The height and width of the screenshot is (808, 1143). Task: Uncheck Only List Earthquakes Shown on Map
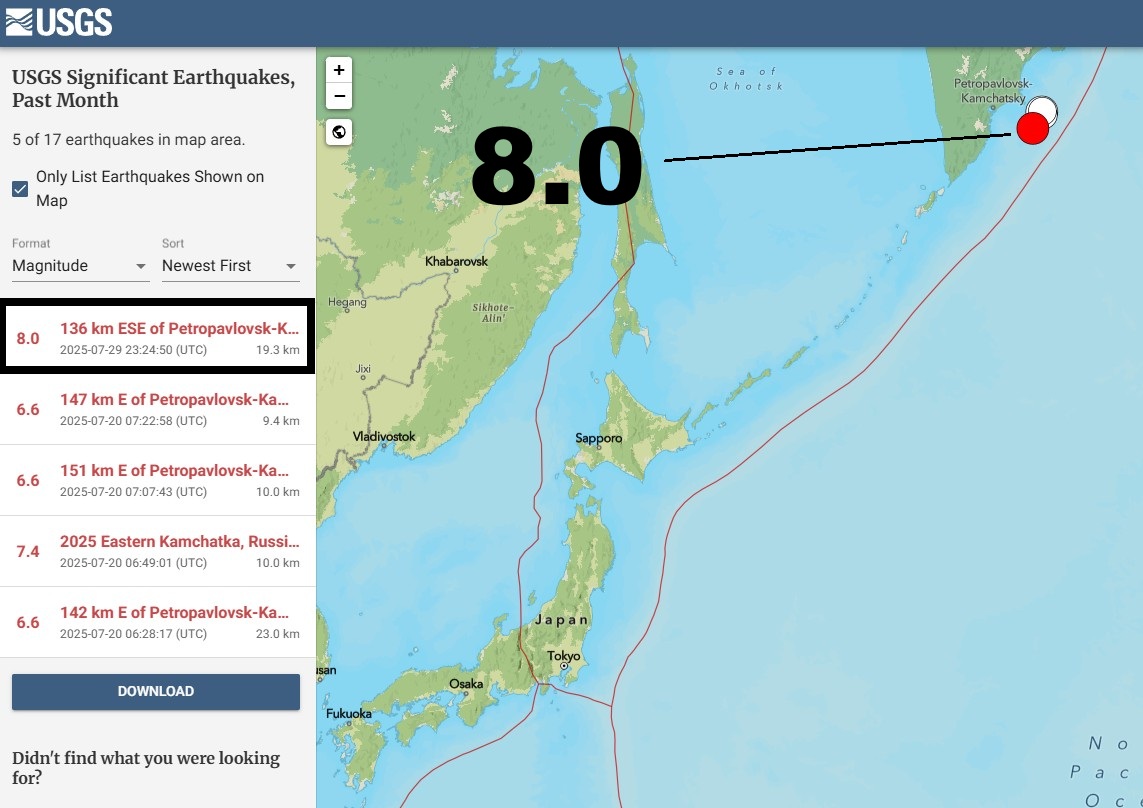(x=19, y=187)
